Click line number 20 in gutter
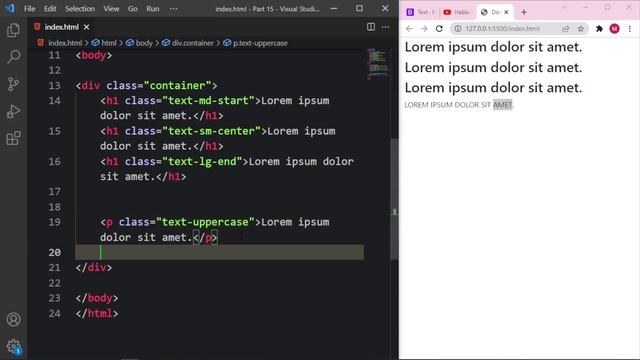 54,253
